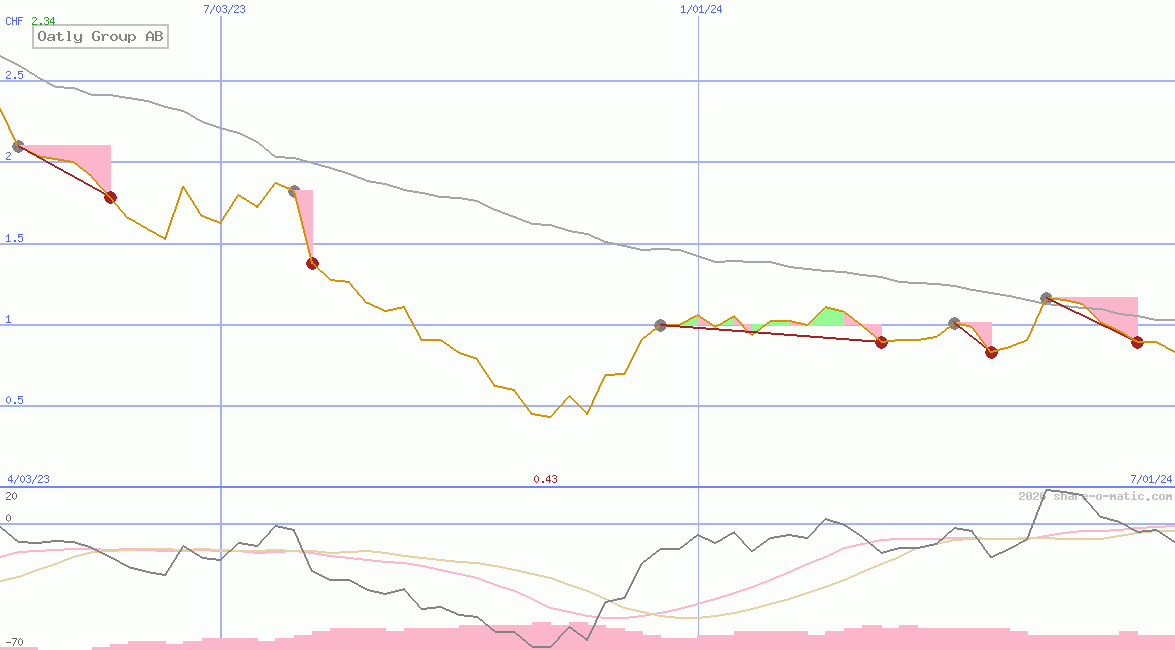Viewport: 1175px width, 650px height.
Task: Select gray dot at the final price peak
Action: pyautogui.click(x=1046, y=298)
